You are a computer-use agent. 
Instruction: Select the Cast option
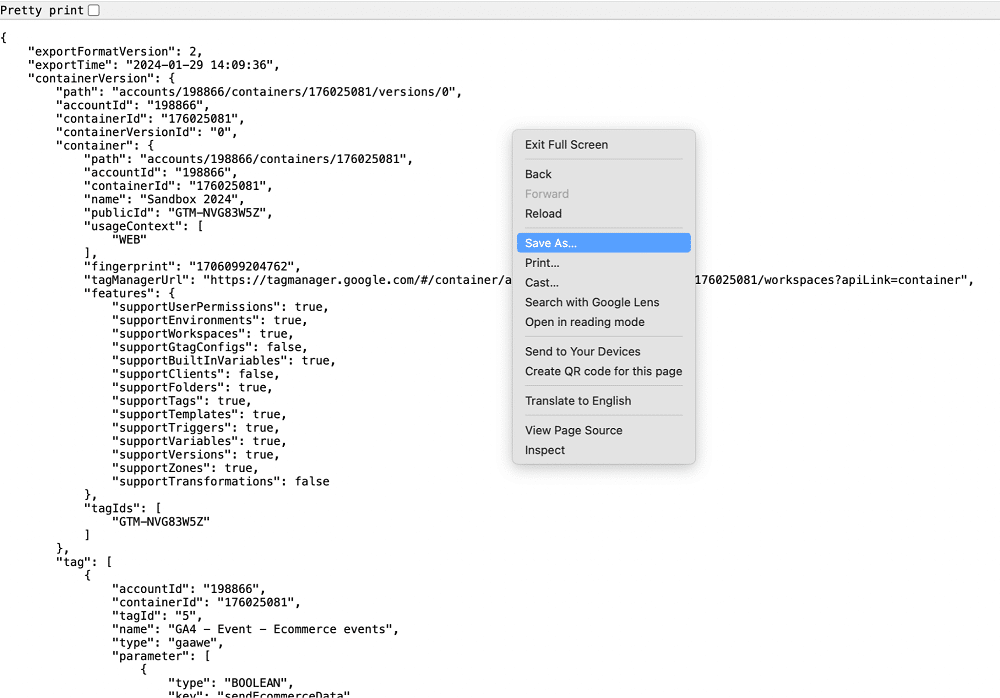(x=540, y=282)
